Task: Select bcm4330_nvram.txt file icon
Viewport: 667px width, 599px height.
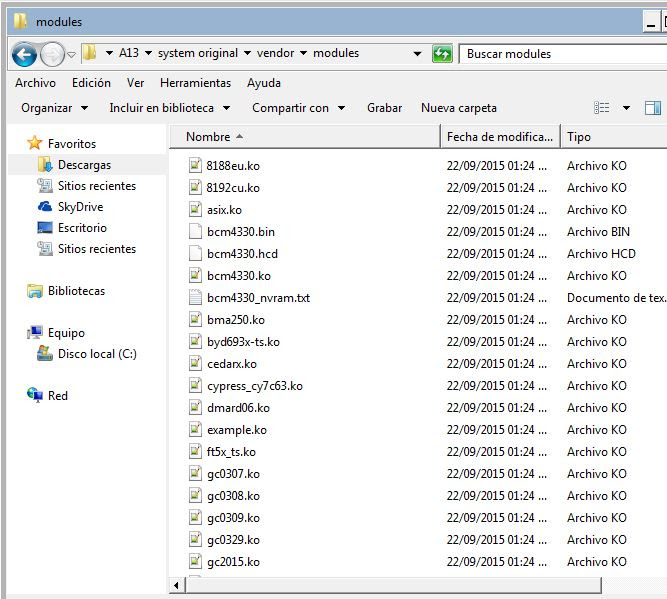Action: pyautogui.click(x=195, y=297)
